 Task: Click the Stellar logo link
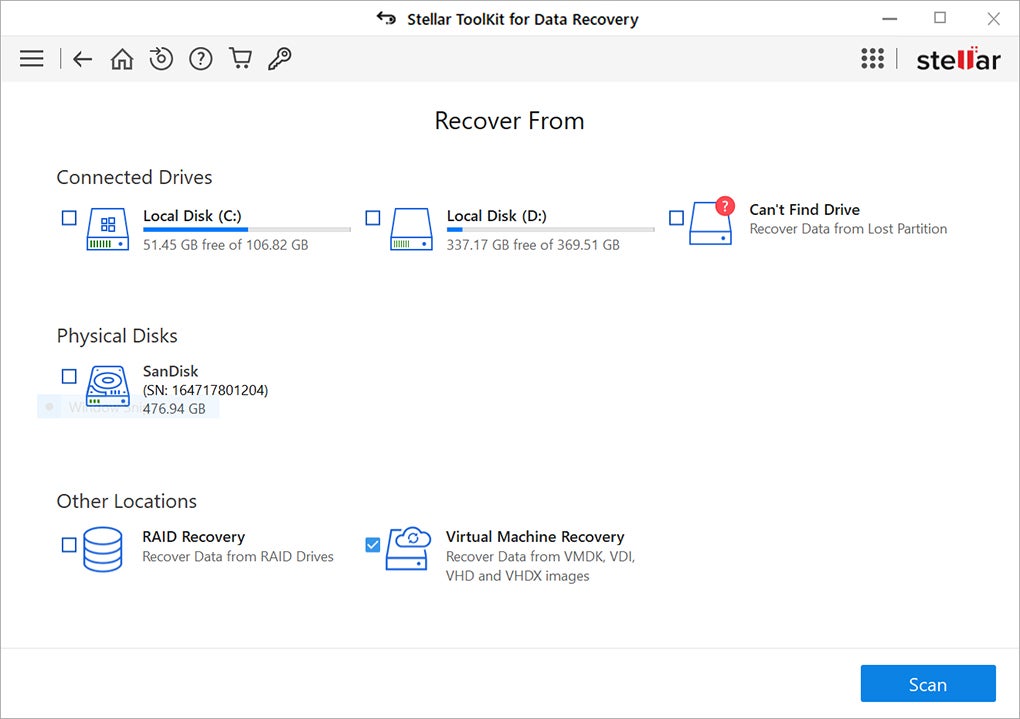(957, 58)
